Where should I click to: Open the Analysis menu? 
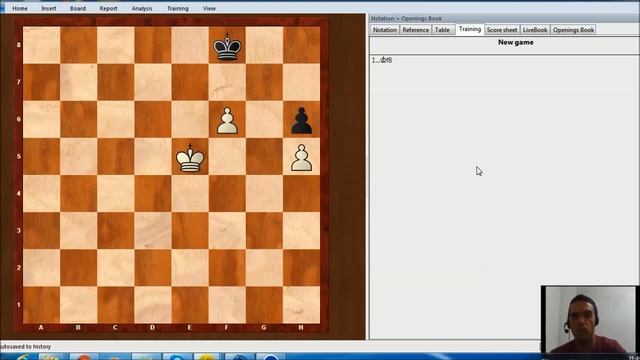click(142, 8)
